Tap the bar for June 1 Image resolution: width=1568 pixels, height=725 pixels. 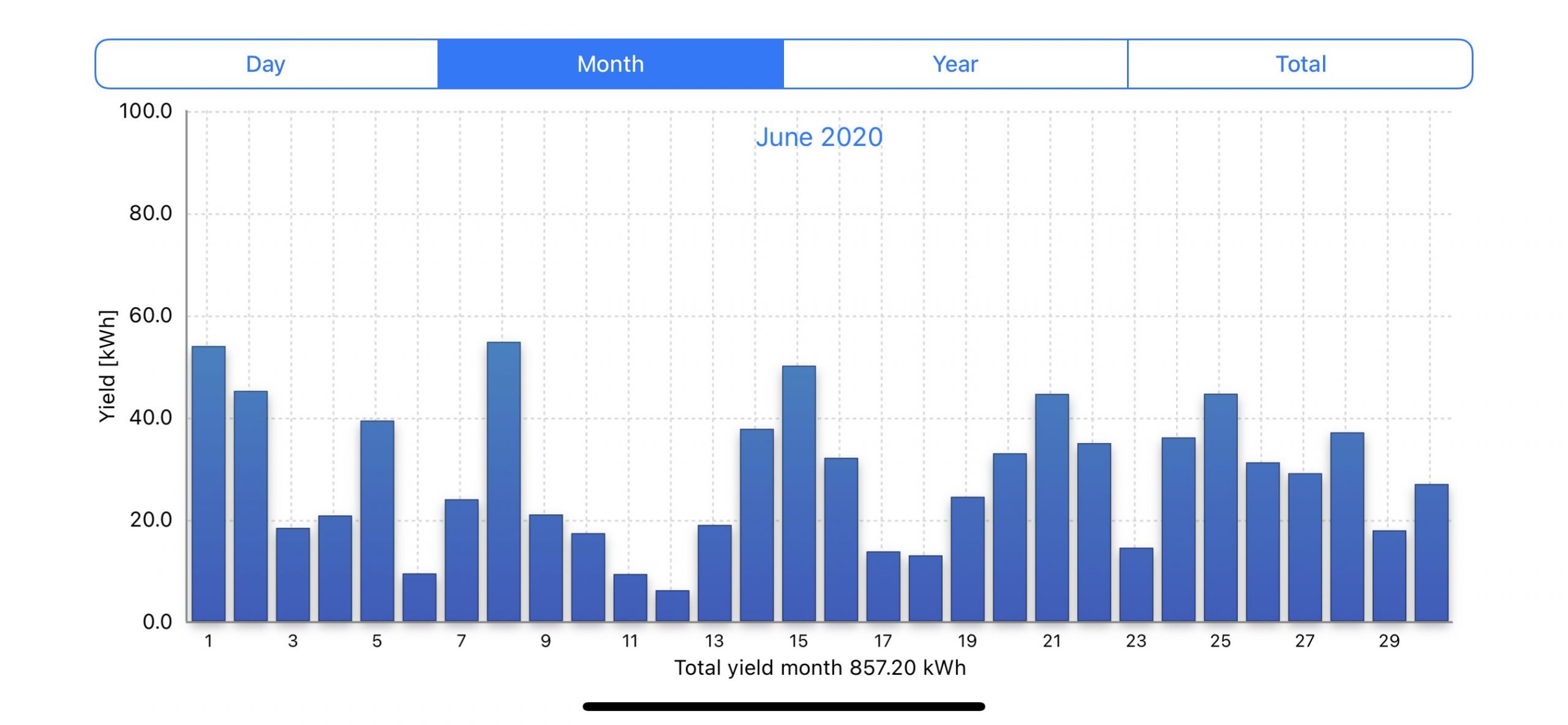coord(208,484)
